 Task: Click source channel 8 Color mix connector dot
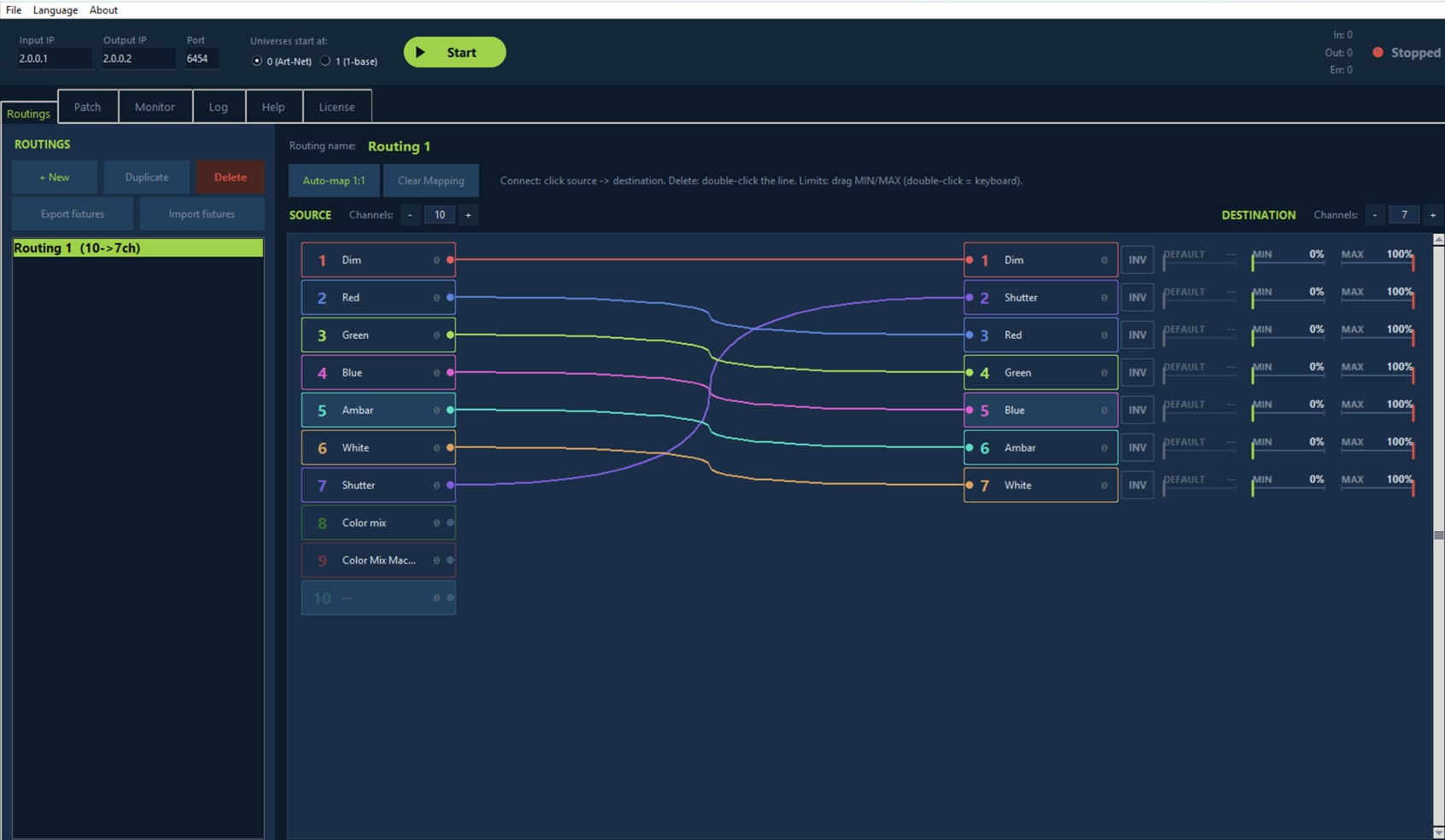coord(450,522)
